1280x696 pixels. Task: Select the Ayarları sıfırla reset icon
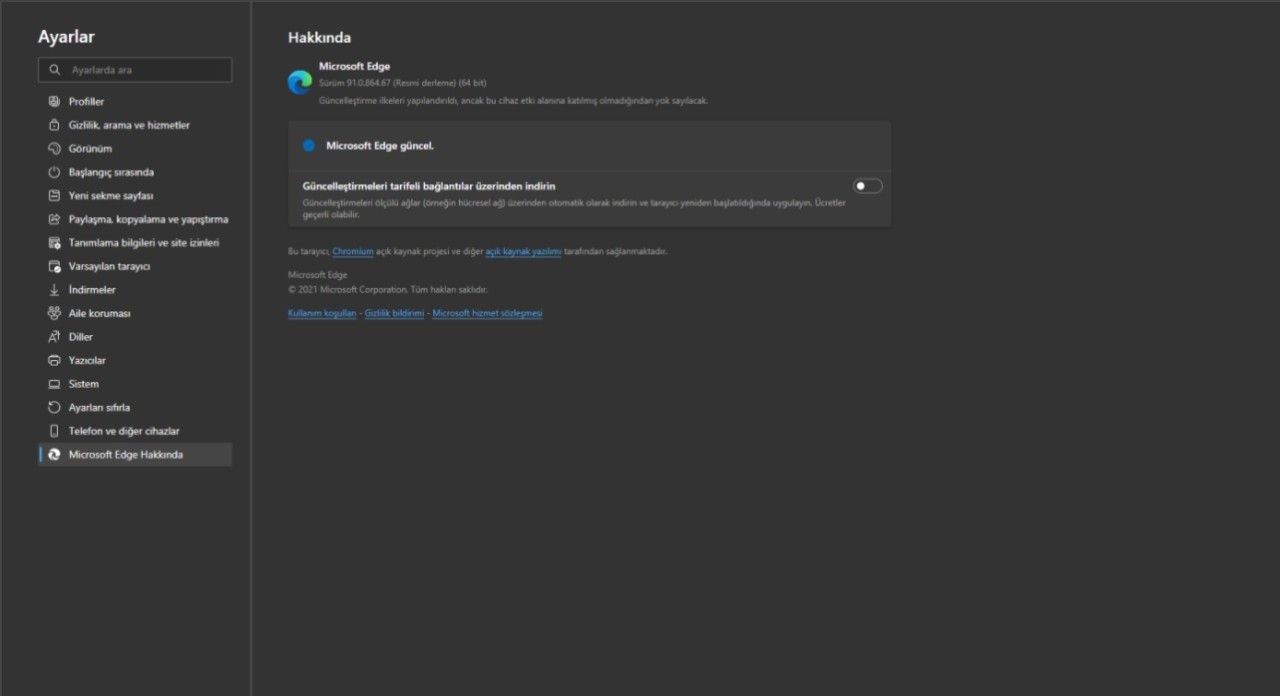pos(54,407)
